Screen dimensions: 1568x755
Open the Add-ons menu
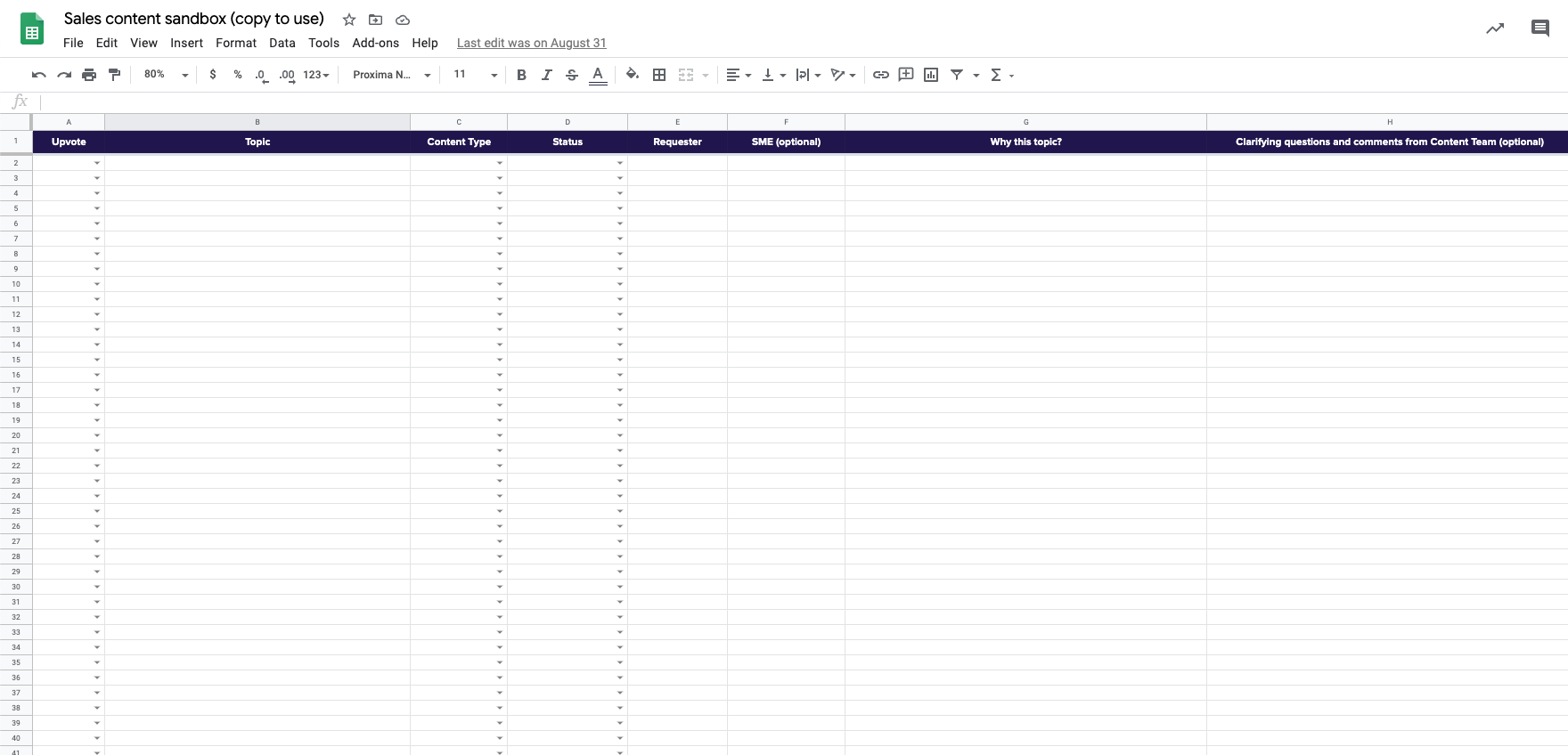(x=376, y=43)
